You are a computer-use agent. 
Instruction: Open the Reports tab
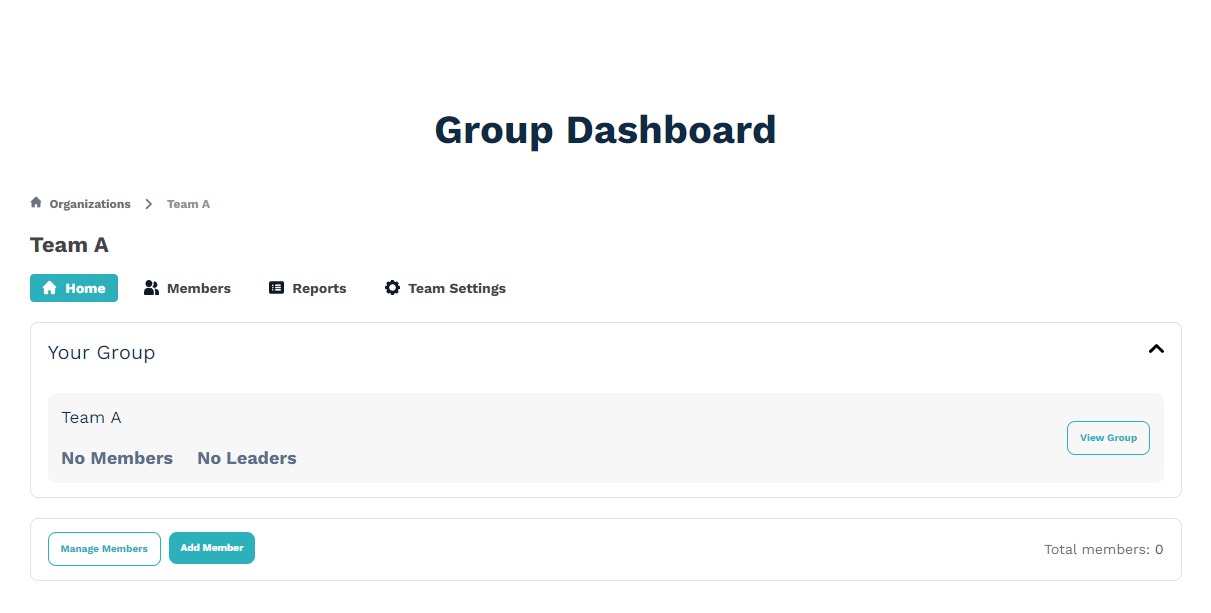(x=320, y=287)
